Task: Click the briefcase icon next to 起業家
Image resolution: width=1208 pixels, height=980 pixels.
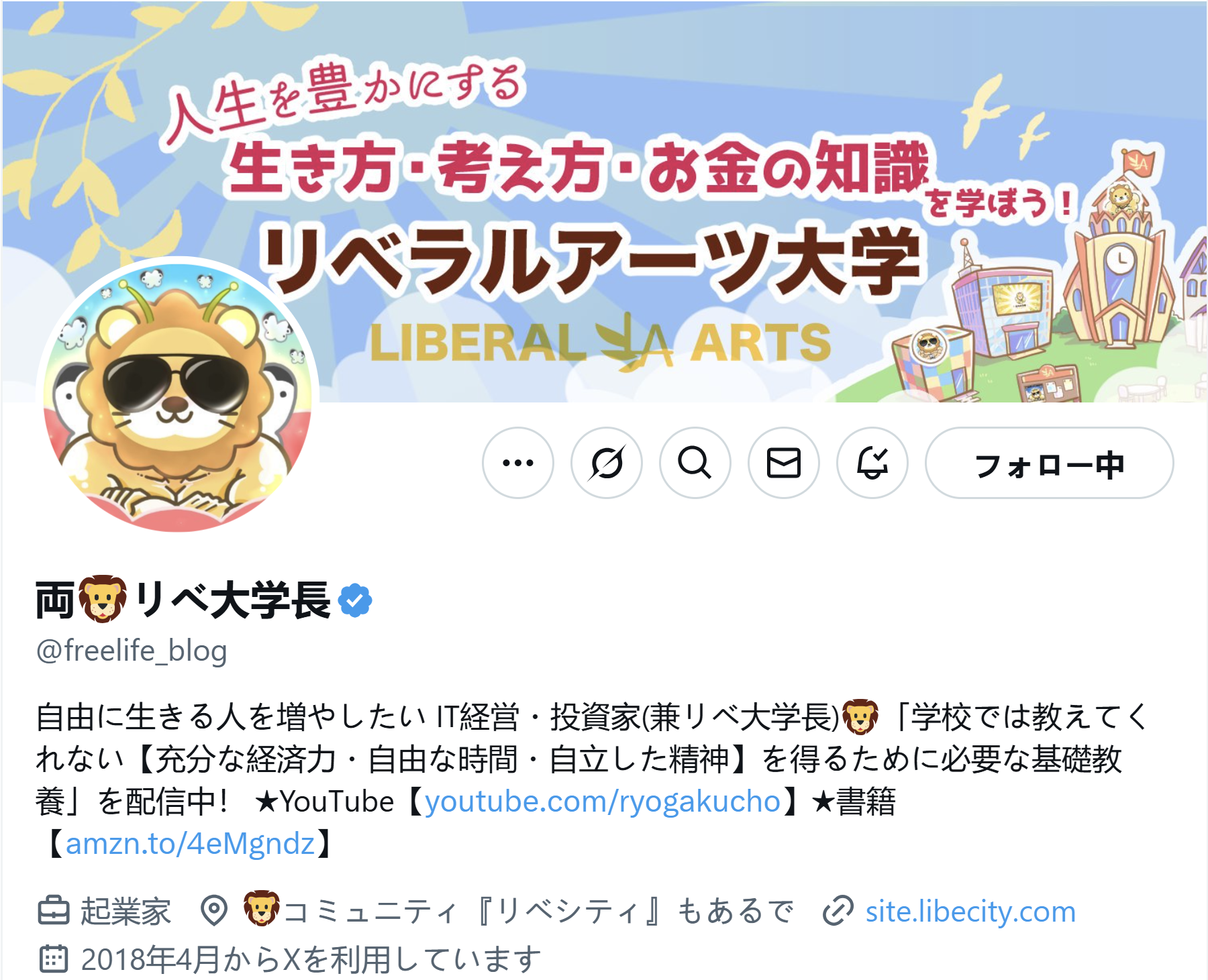Action: 54,911
